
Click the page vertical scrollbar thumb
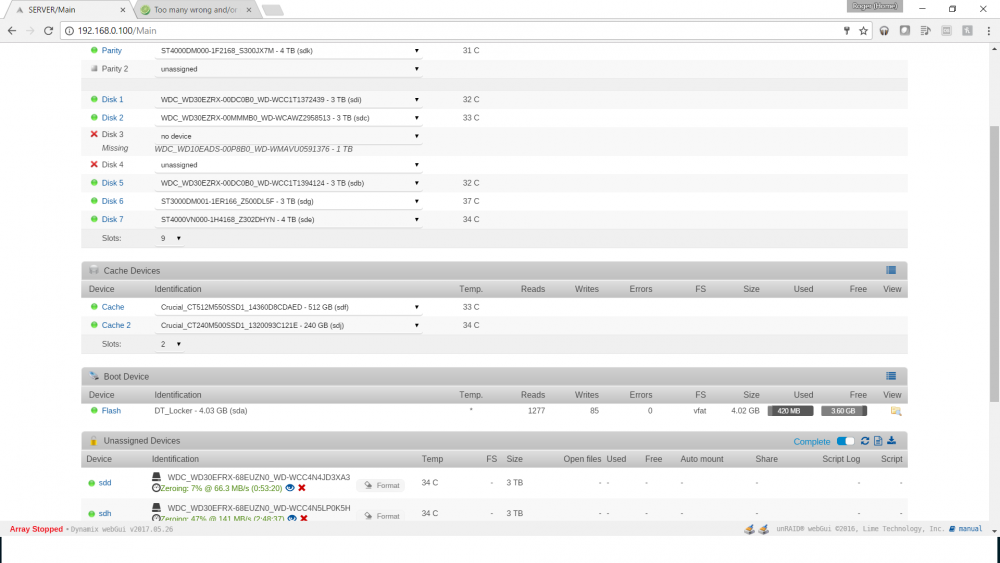coord(994,265)
